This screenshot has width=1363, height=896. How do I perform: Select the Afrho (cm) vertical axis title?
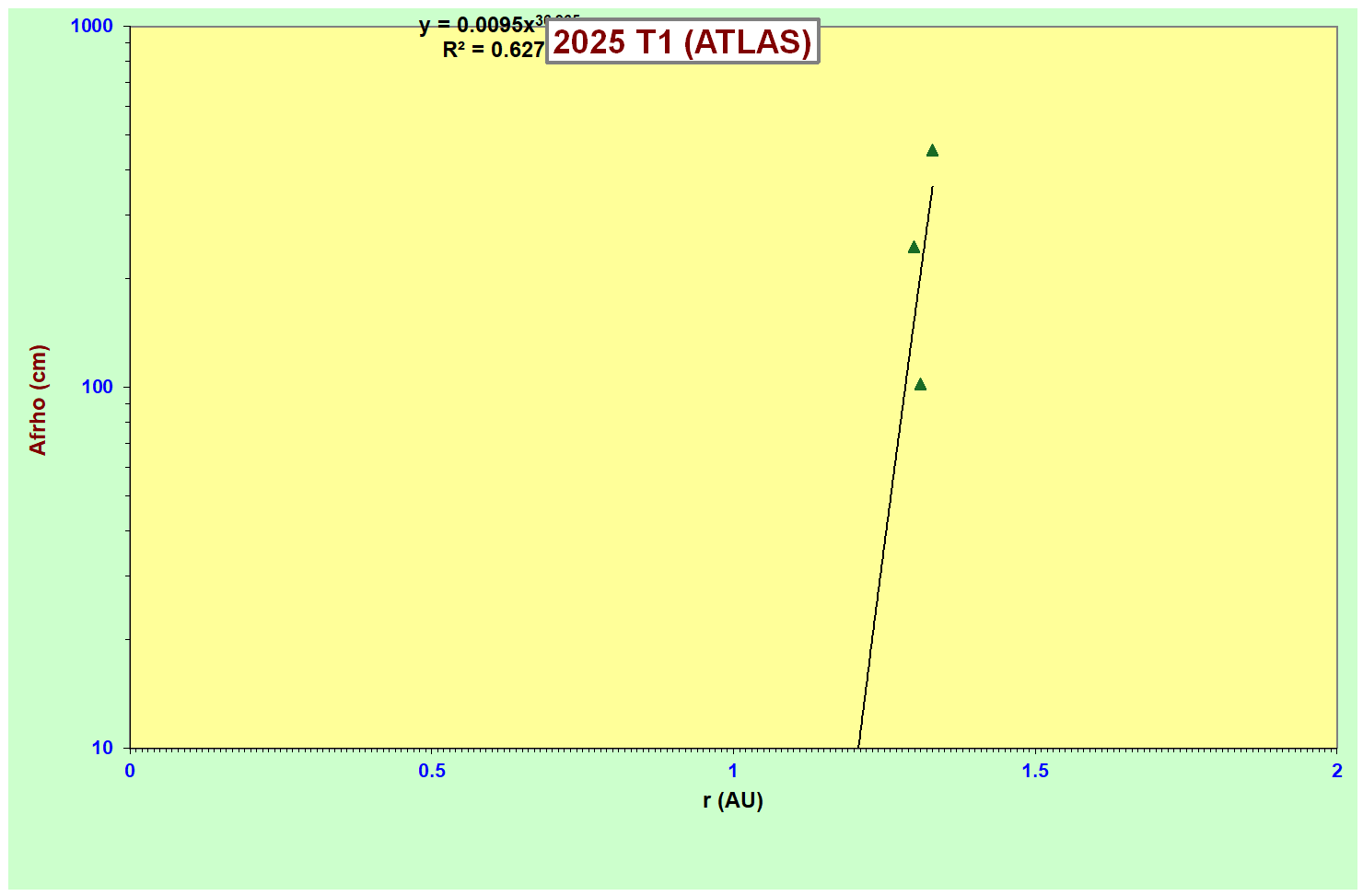coord(38,400)
